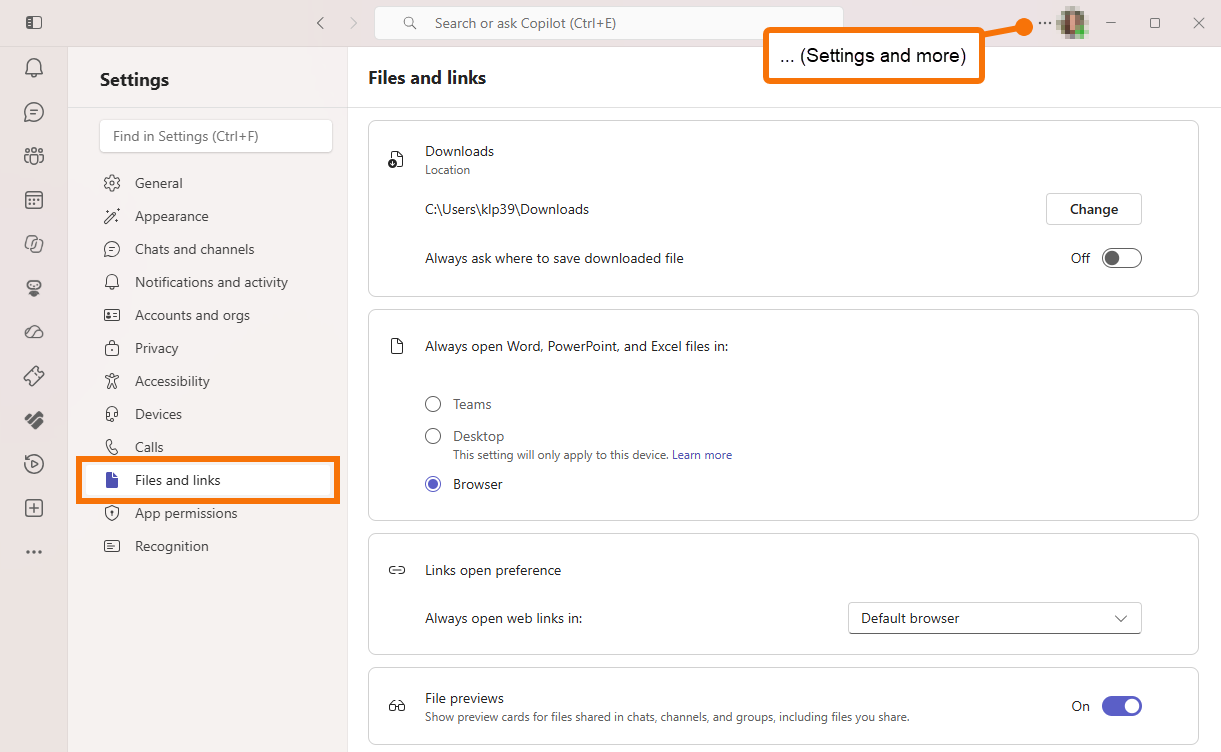Click the glasses icon beside File previews
Screen dimensions: 1221x752
pos(397,706)
